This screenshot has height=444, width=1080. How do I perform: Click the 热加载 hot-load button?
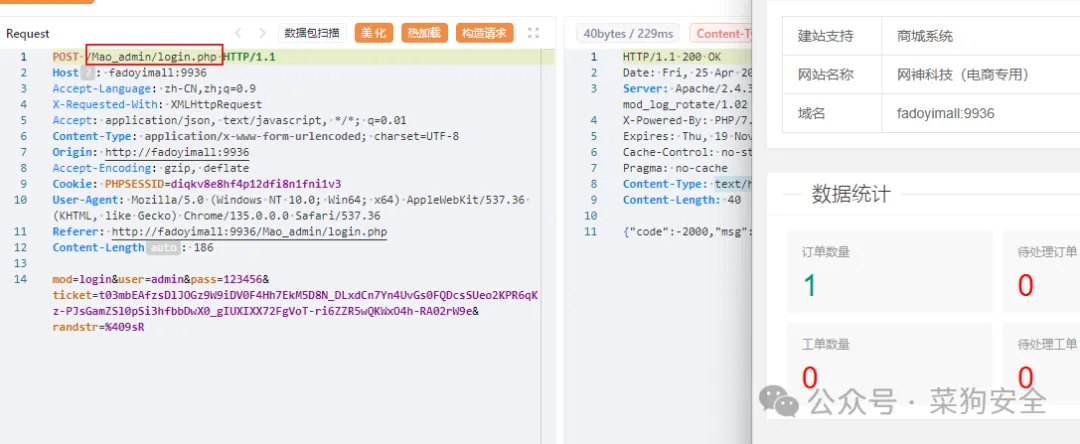coord(424,32)
